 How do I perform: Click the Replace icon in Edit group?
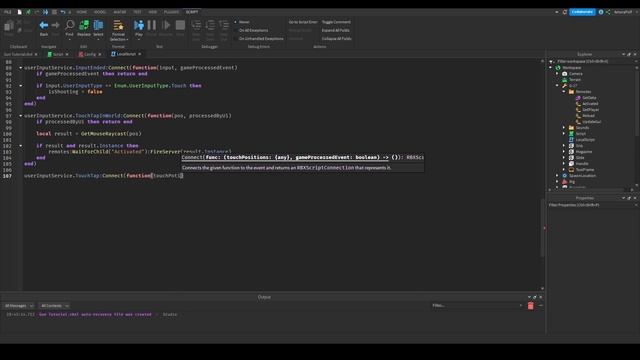point(84,25)
